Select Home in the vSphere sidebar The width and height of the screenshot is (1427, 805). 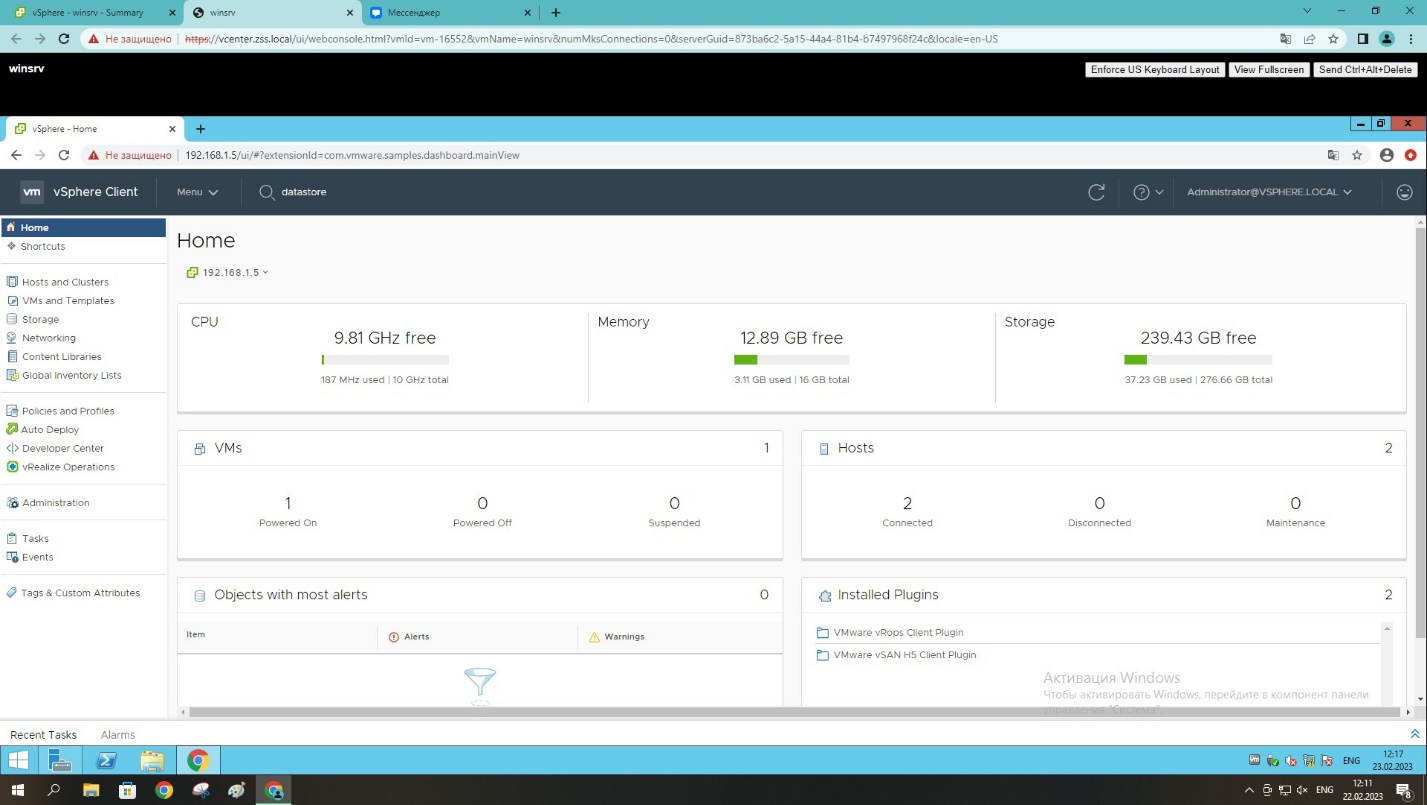tap(83, 228)
